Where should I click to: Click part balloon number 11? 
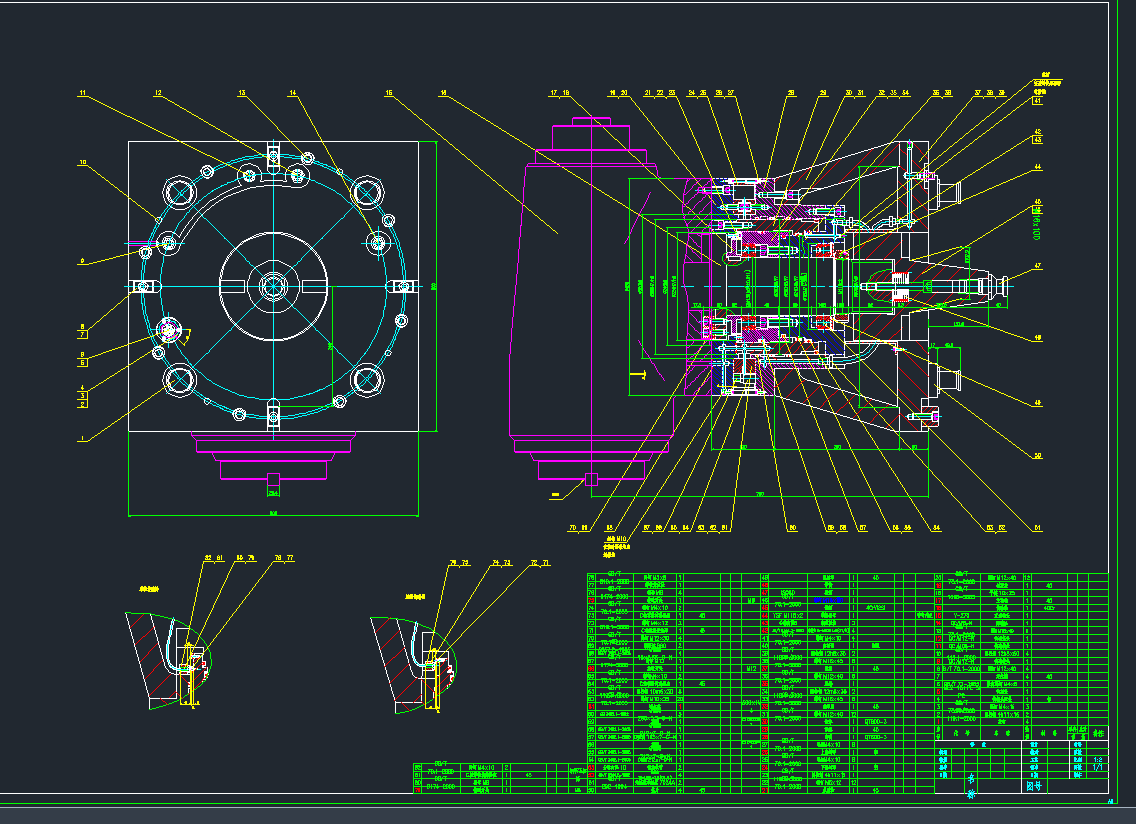(83, 93)
